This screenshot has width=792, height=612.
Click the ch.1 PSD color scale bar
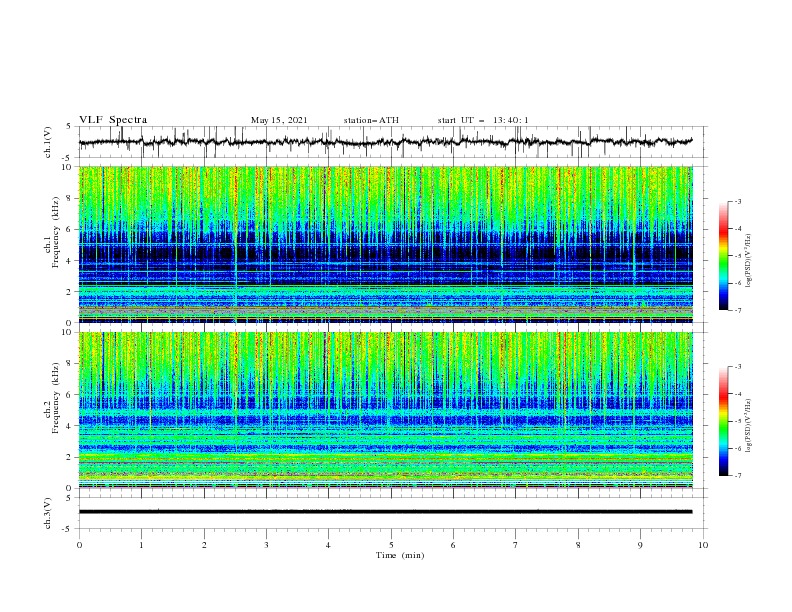(723, 256)
